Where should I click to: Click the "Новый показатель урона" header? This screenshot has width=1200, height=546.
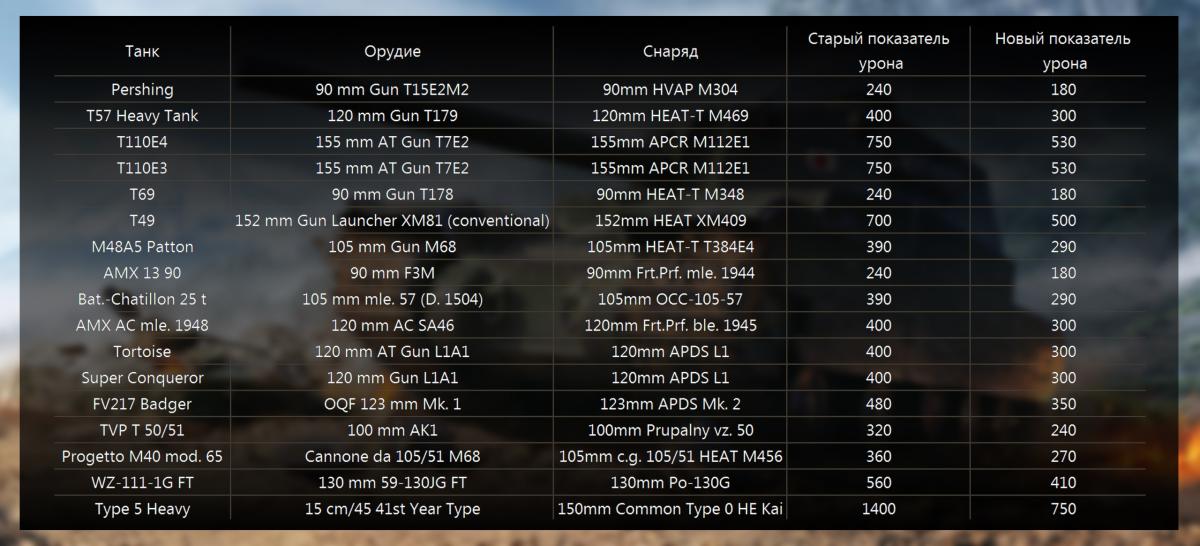pyautogui.click(x=1063, y=51)
